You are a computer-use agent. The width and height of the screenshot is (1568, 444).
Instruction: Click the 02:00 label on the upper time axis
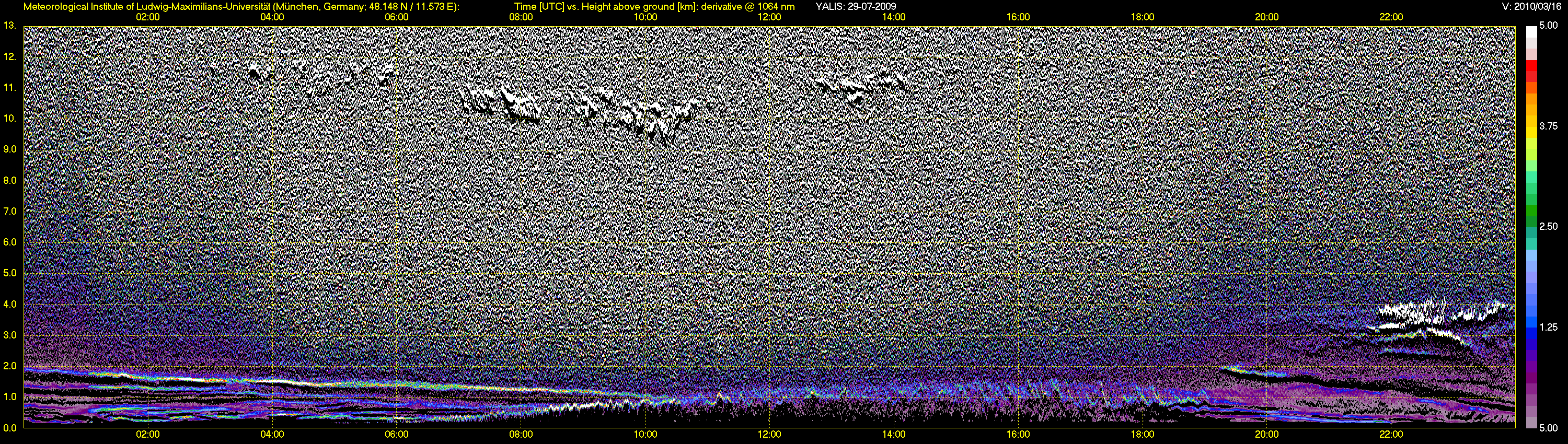pyautogui.click(x=148, y=17)
